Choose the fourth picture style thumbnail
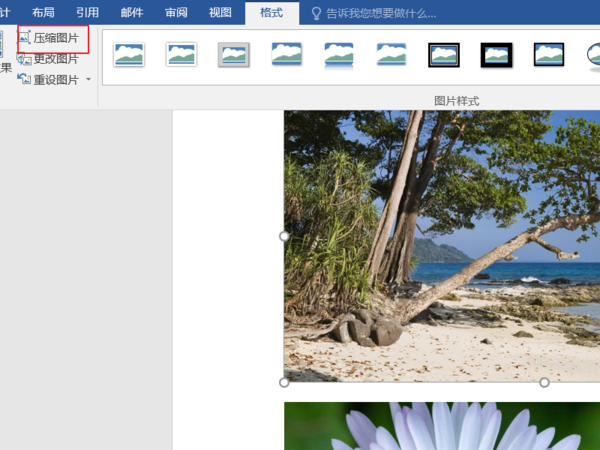This screenshot has height=450, width=600. [x=287, y=55]
